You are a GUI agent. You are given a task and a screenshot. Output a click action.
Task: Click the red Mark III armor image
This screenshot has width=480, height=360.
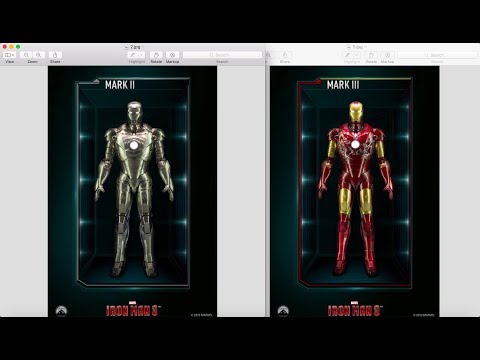coord(356,189)
